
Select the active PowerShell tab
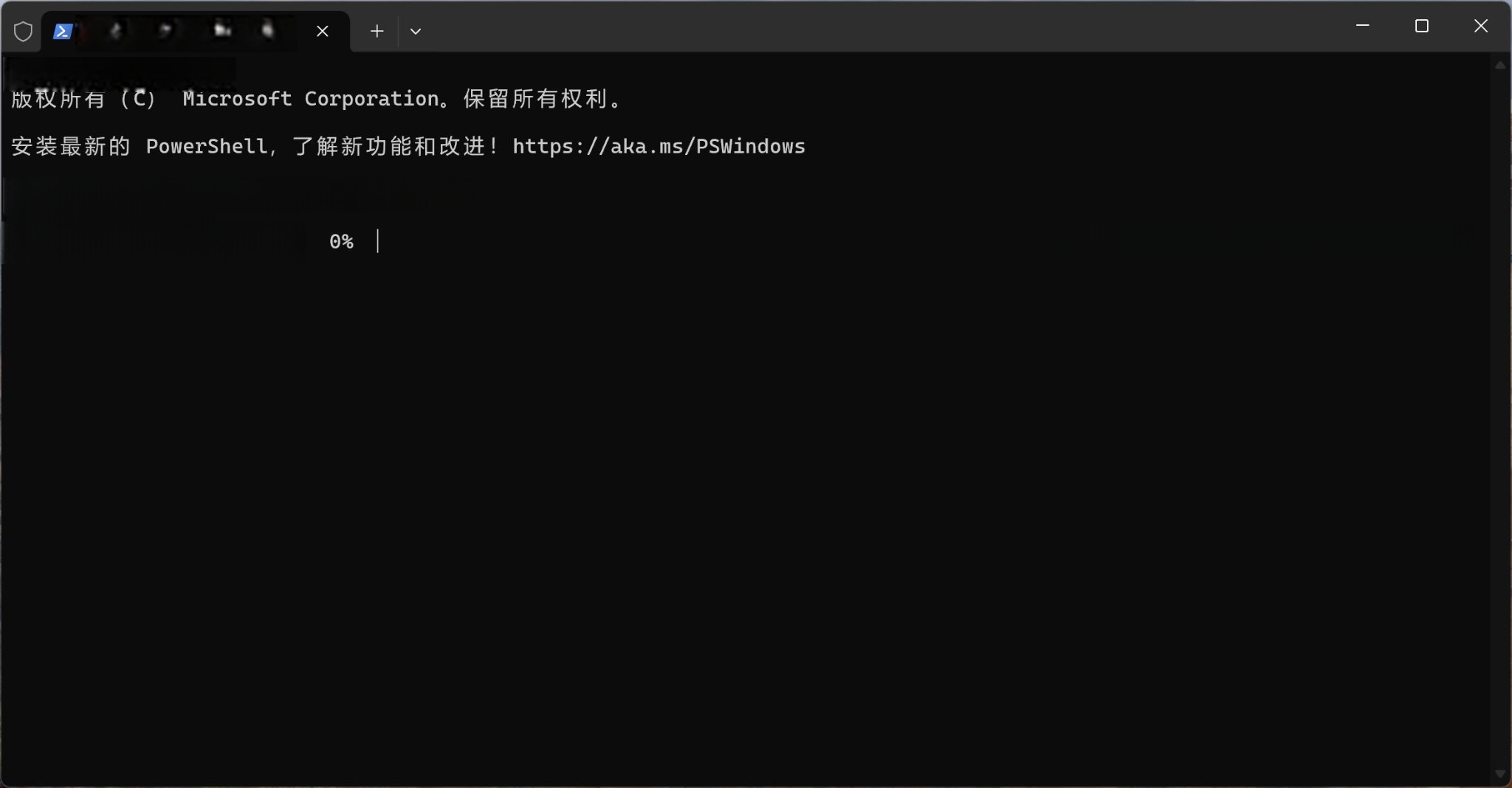point(196,31)
